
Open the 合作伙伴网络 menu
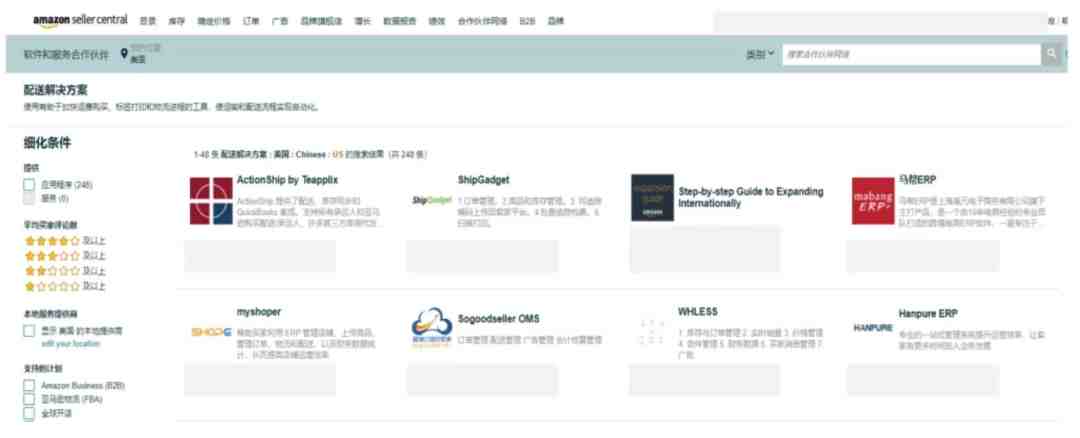tap(482, 21)
